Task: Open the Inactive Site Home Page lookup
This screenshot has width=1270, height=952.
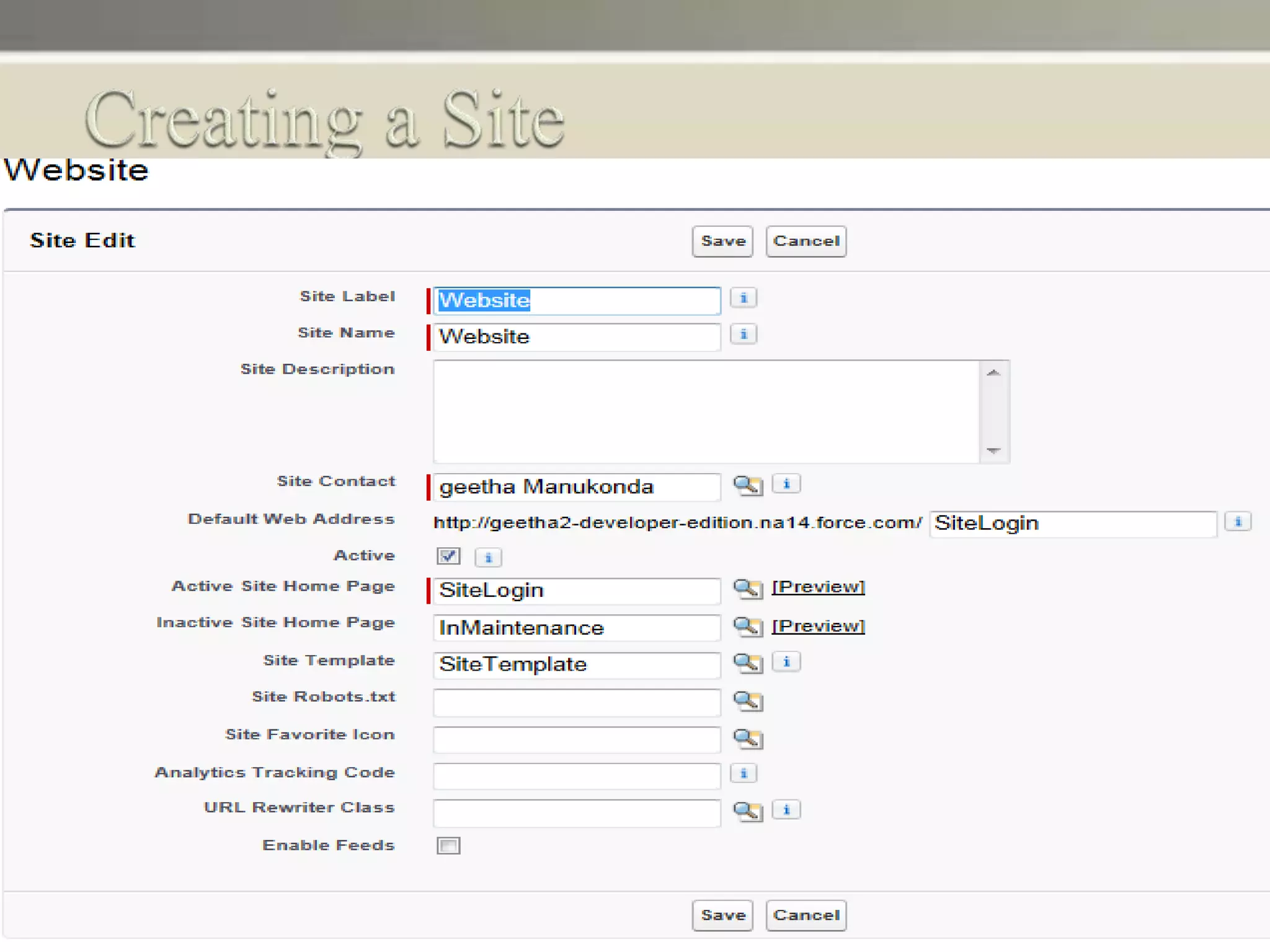Action: click(x=747, y=627)
